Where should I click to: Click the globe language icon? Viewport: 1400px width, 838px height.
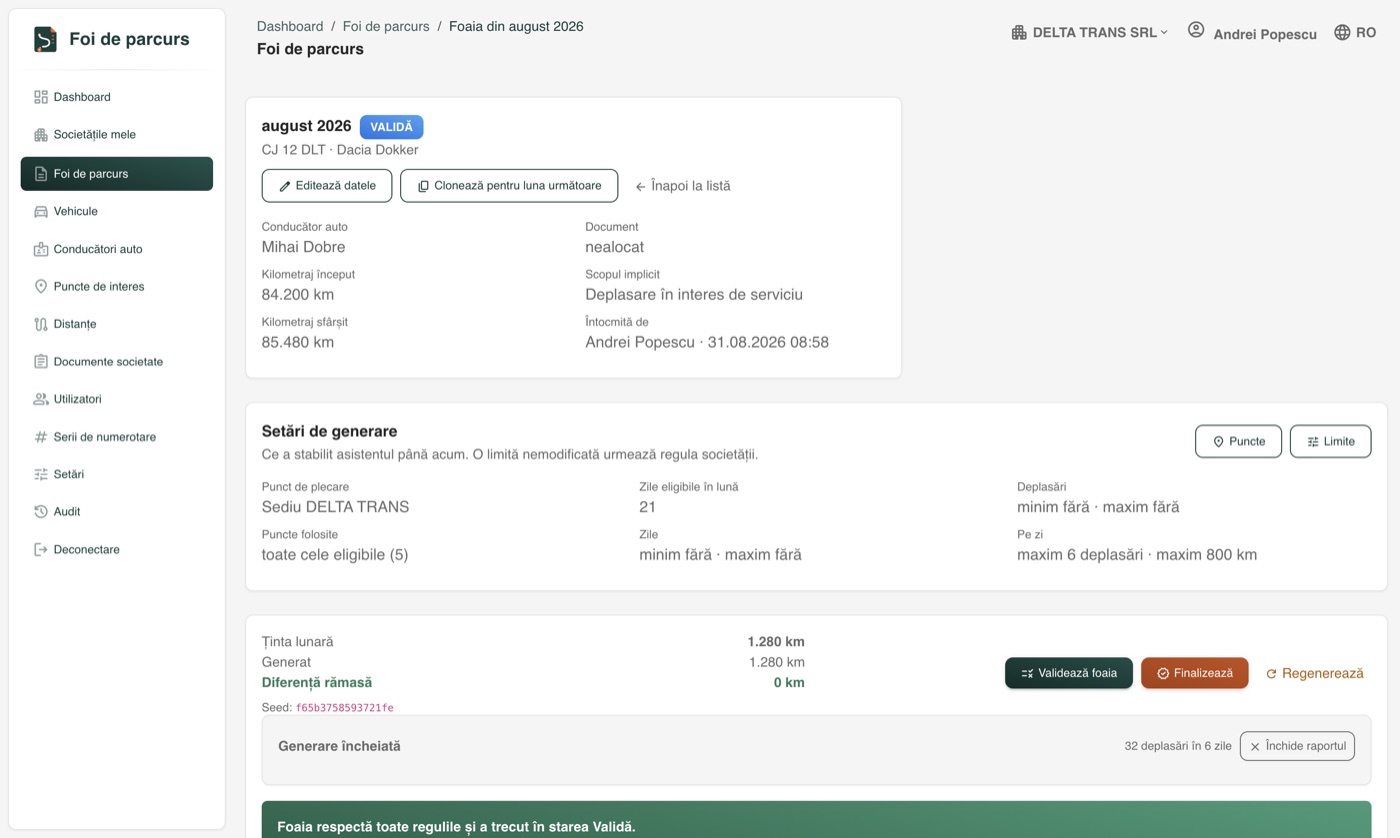tap(1342, 33)
